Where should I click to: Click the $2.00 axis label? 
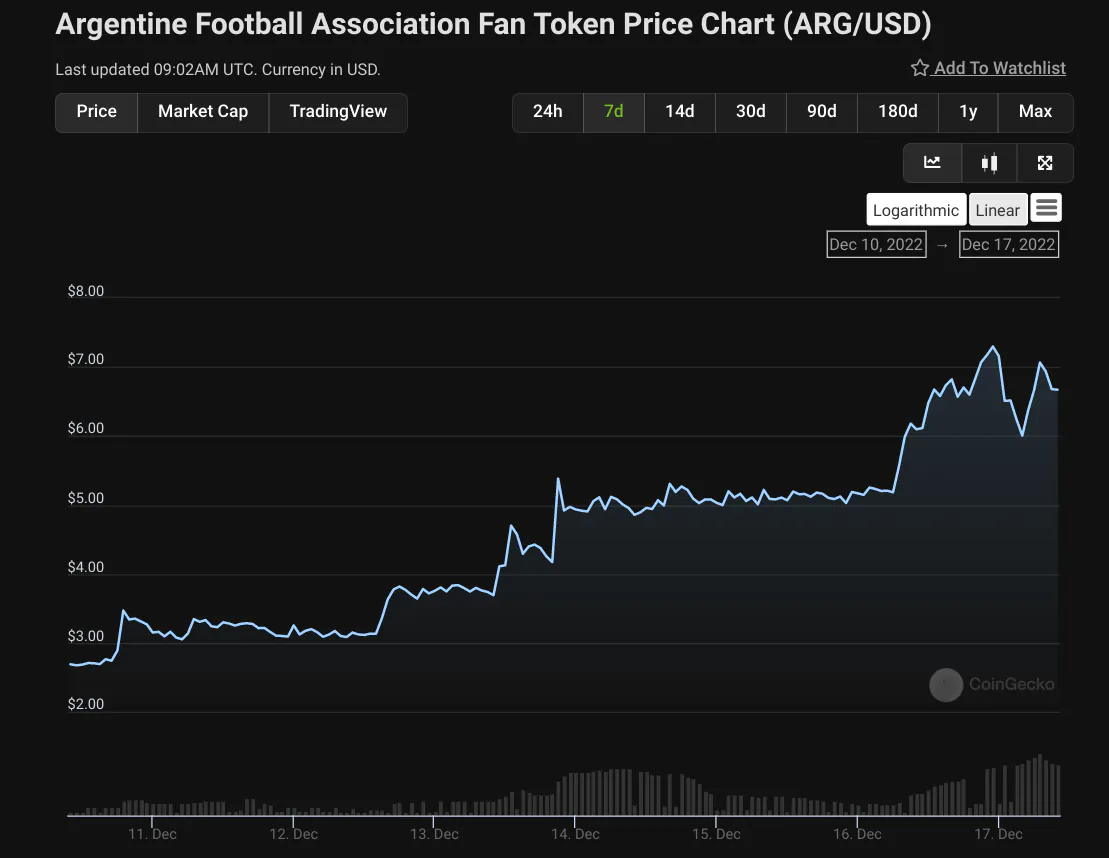(x=86, y=705)
